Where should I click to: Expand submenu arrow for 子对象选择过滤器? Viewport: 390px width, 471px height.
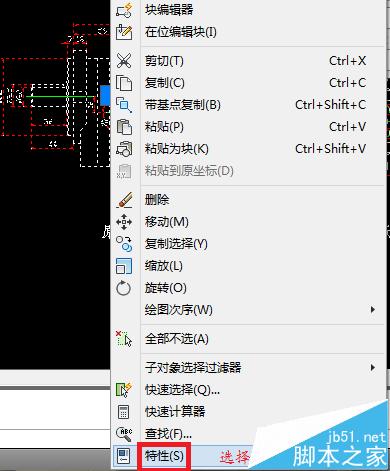[373, 367]
